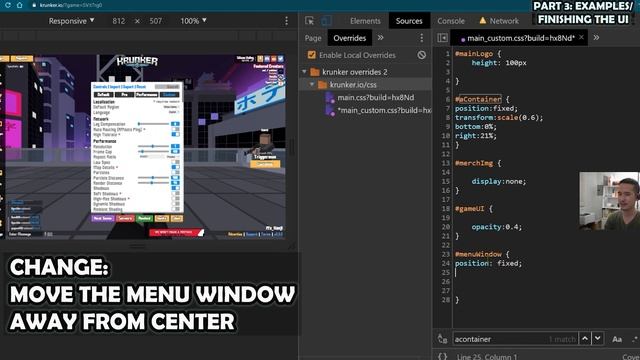Switch to the Network tab
The image size is (640, 360).
(504, 21)
